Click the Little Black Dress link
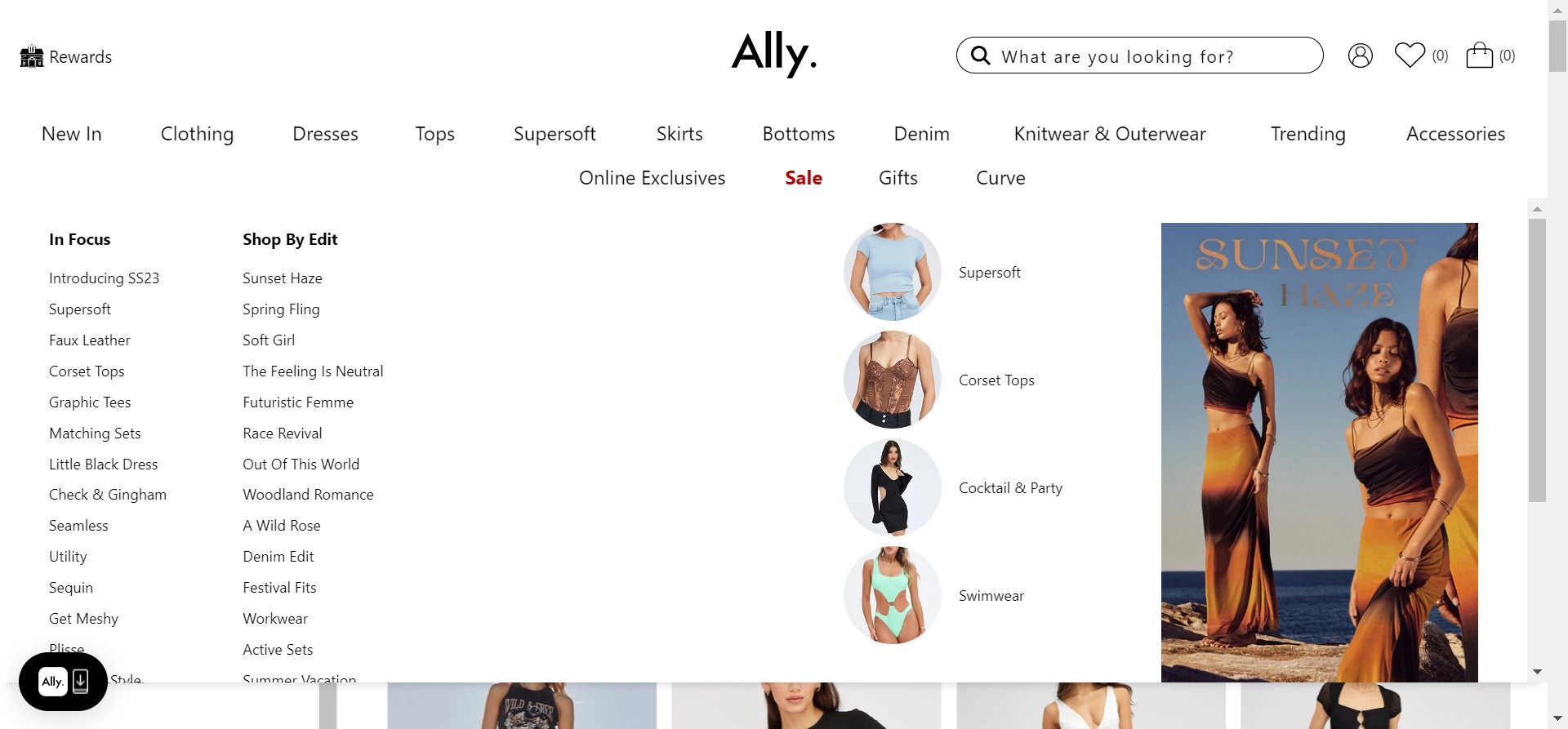 pos(103,465)
